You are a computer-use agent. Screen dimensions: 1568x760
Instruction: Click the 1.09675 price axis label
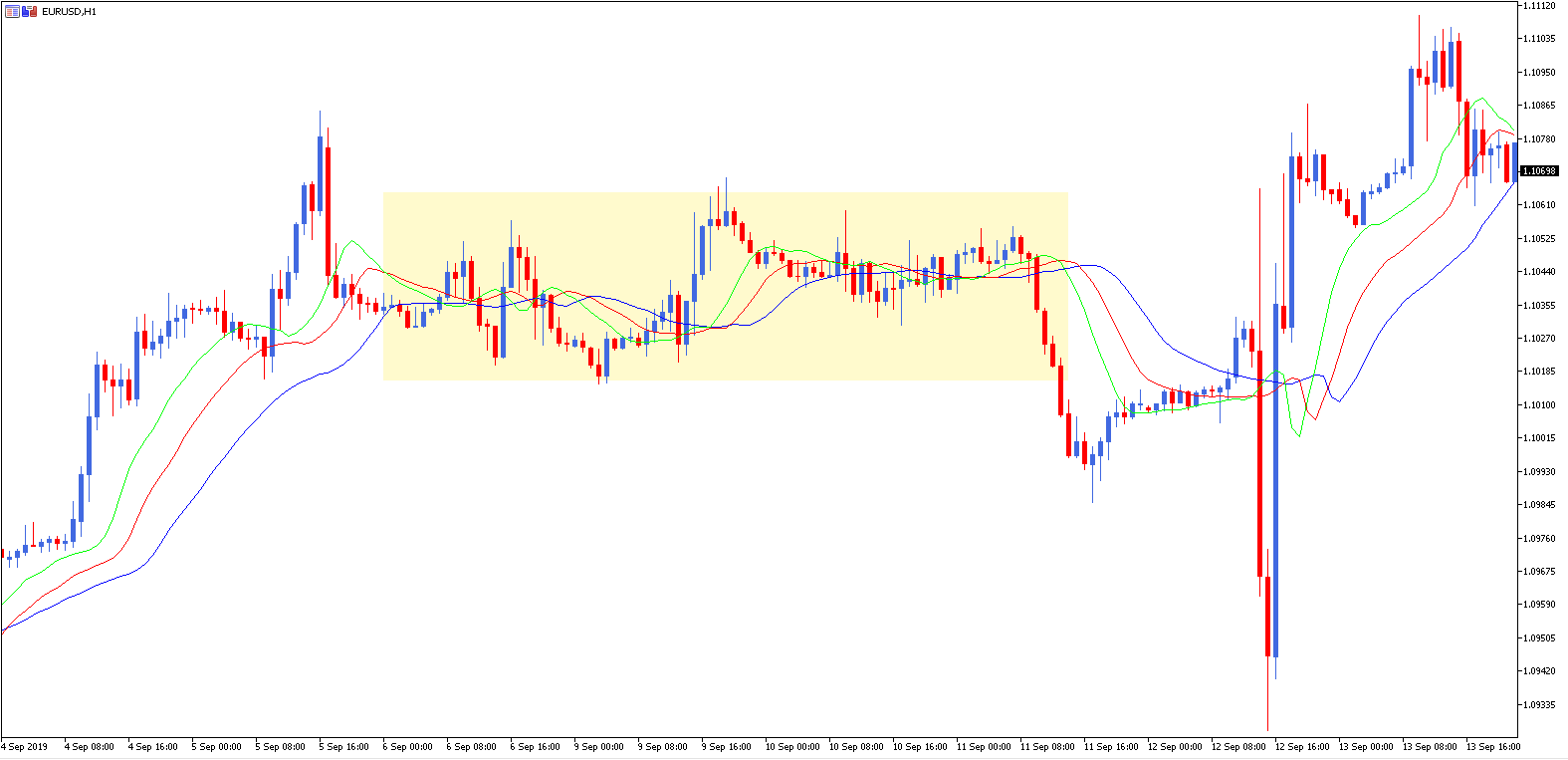point(1539,571)
